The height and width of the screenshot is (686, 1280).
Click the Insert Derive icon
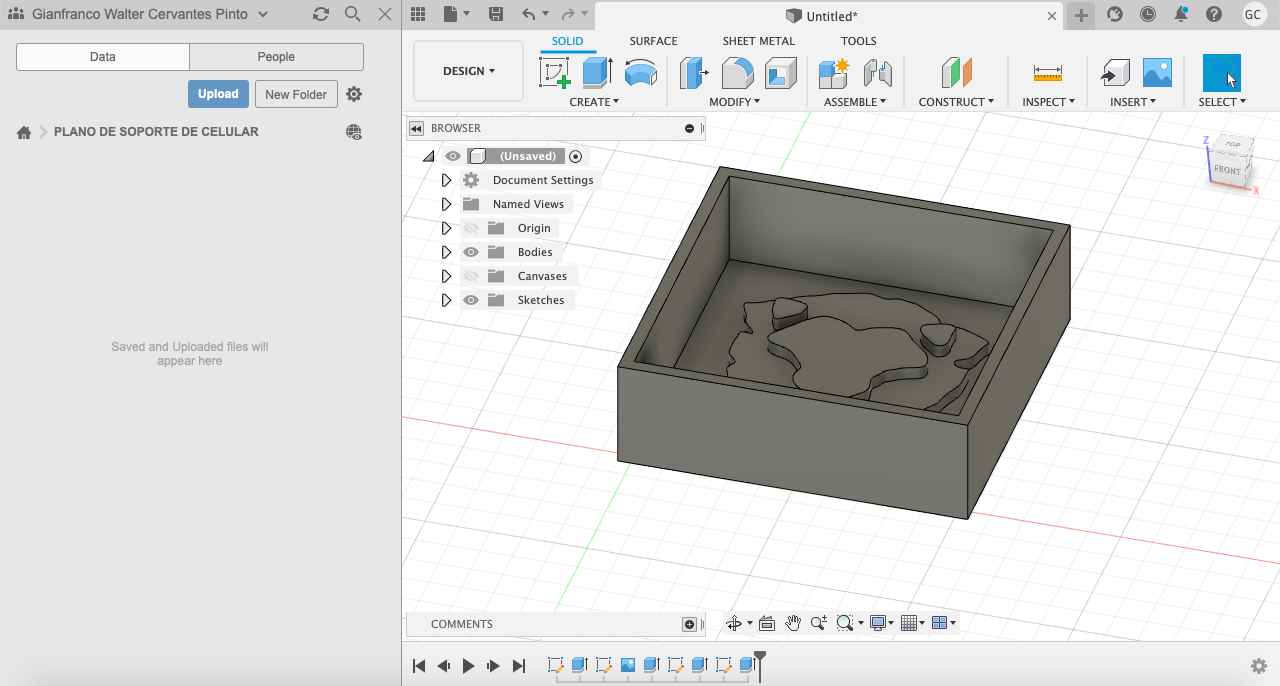point(1114,73)
